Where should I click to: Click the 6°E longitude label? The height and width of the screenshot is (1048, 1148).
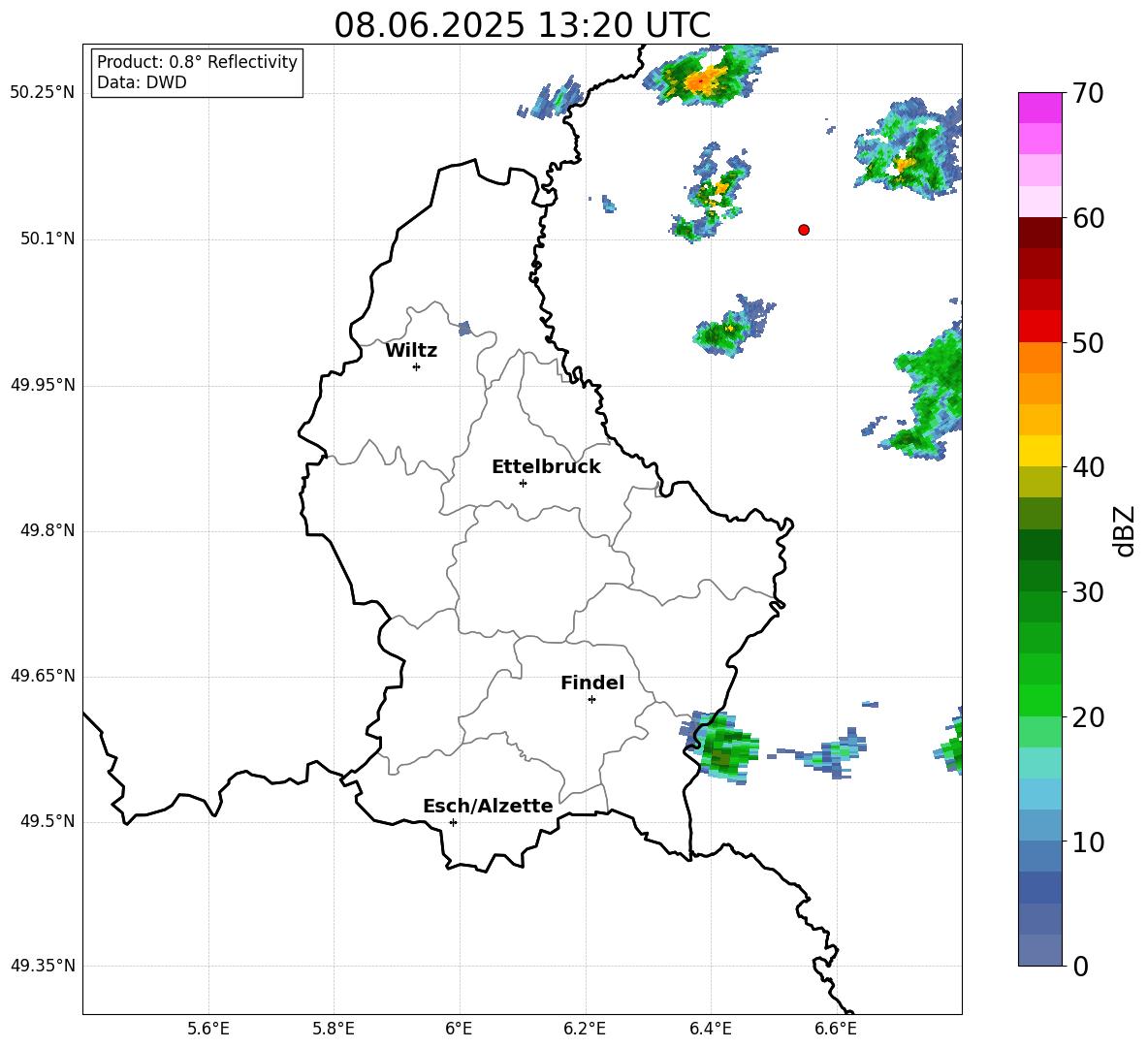point(459,1029)
